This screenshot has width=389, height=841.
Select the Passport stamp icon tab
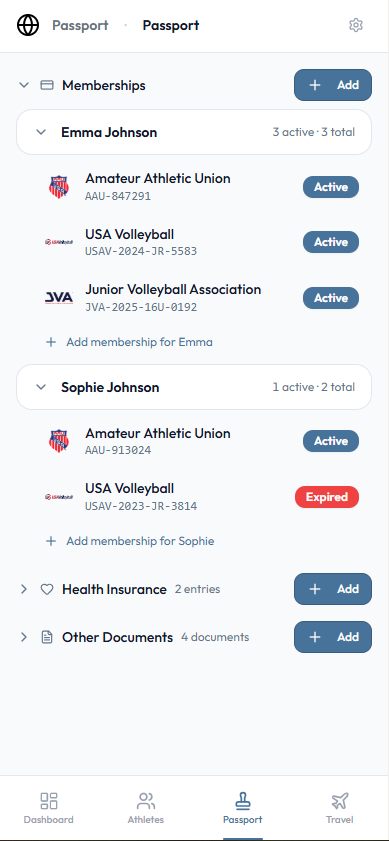[x=243, y=808]
